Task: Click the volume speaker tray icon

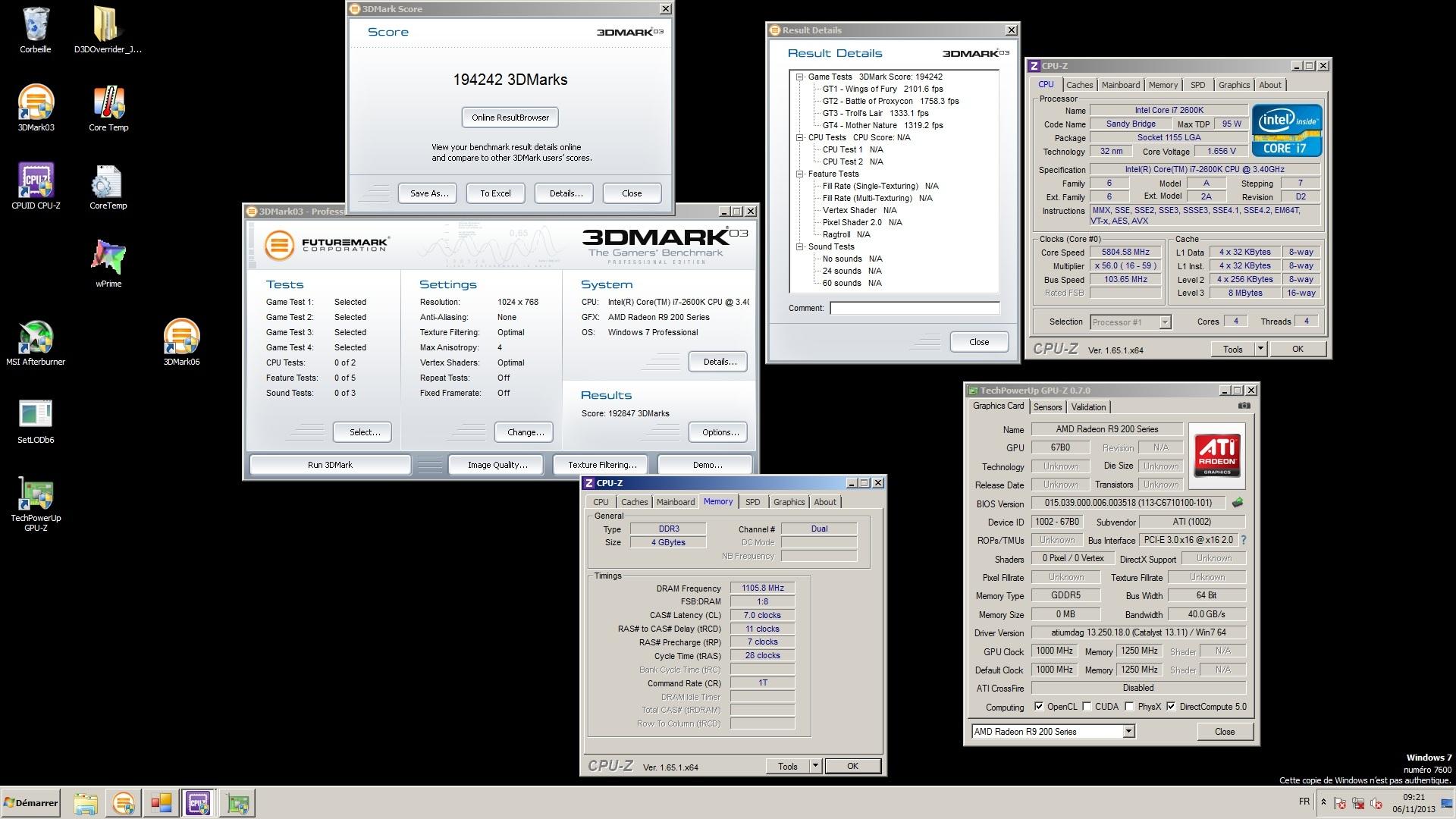Action: [x=1376, y=804]
